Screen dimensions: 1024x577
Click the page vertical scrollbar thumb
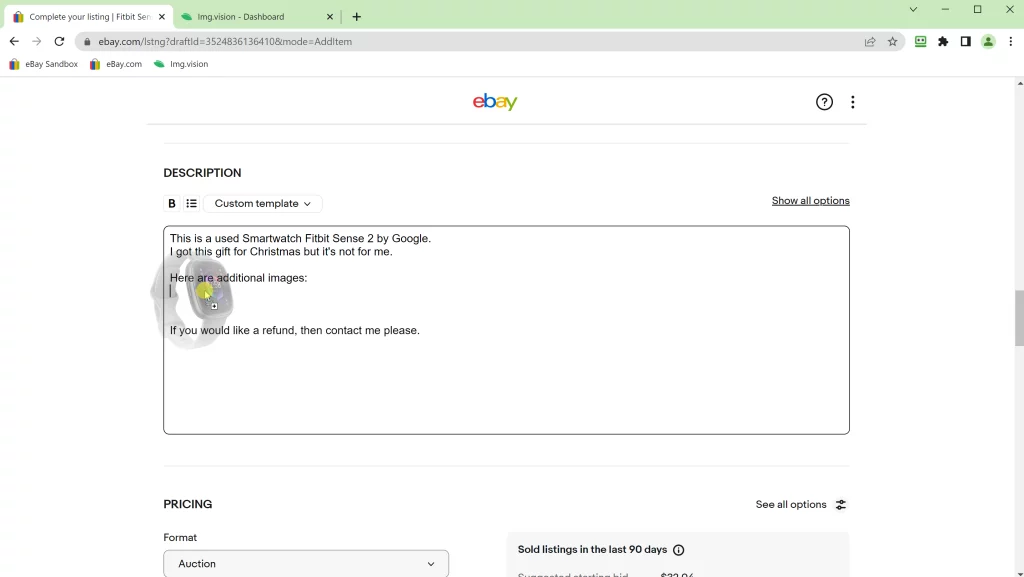pos(1019,319)
